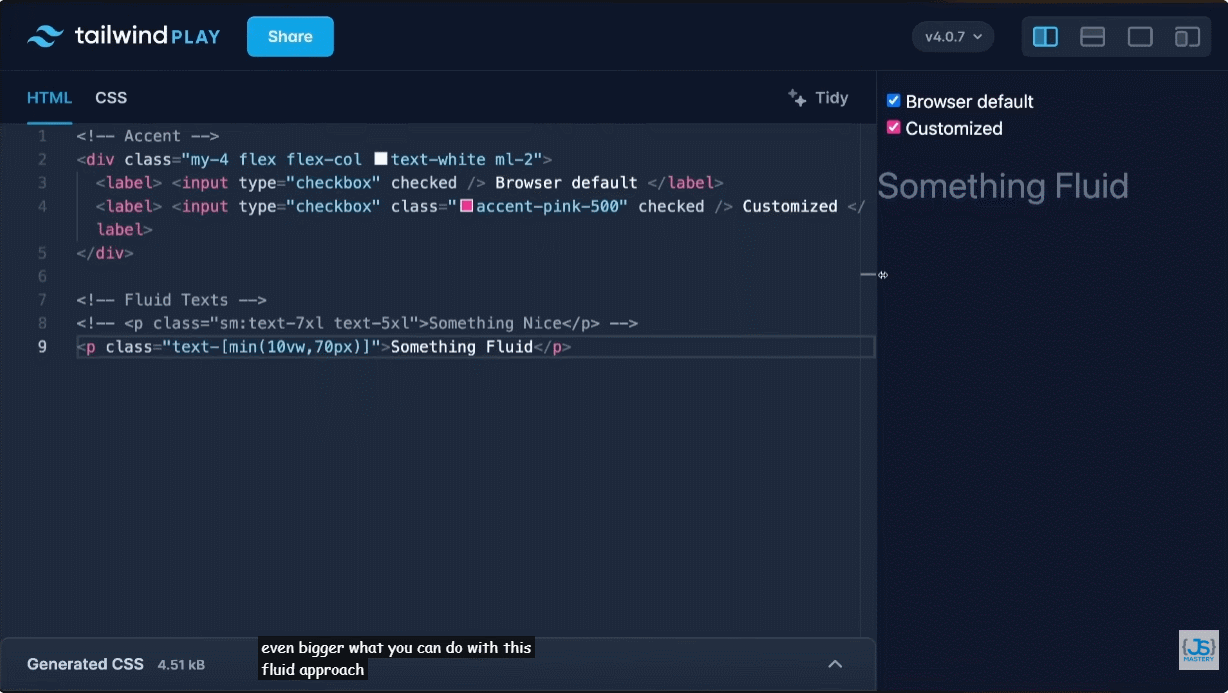
Task: Click the Share button
Action: click(x=290, y=37)
